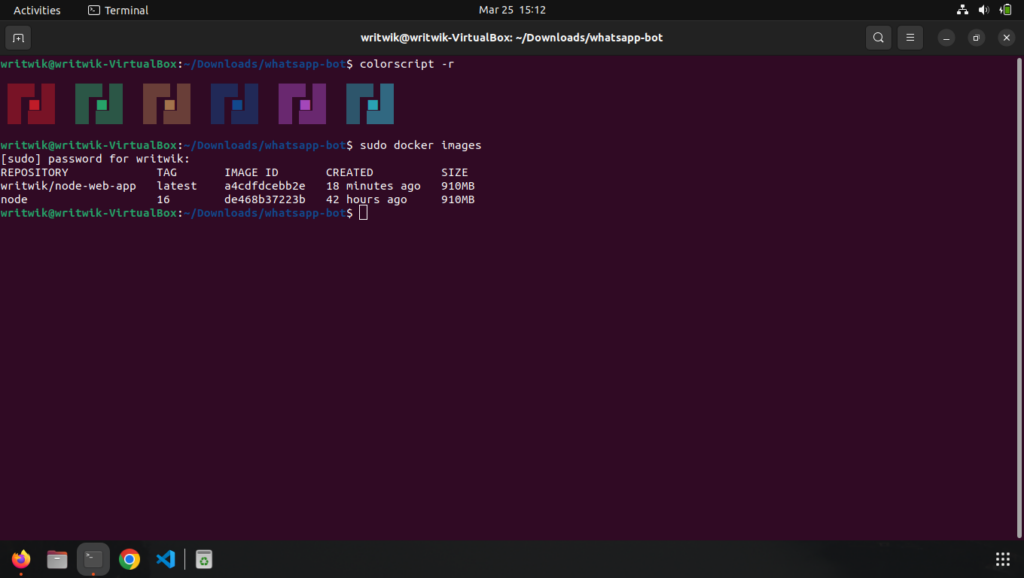Open the terminal hamburger menu
Image resolution: width=1024 pixels, height=578 pixels.
coord(909,37)
